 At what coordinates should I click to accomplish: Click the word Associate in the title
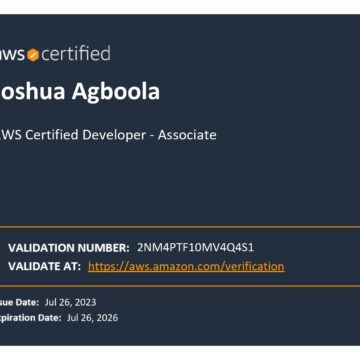(x=187, y=135)
